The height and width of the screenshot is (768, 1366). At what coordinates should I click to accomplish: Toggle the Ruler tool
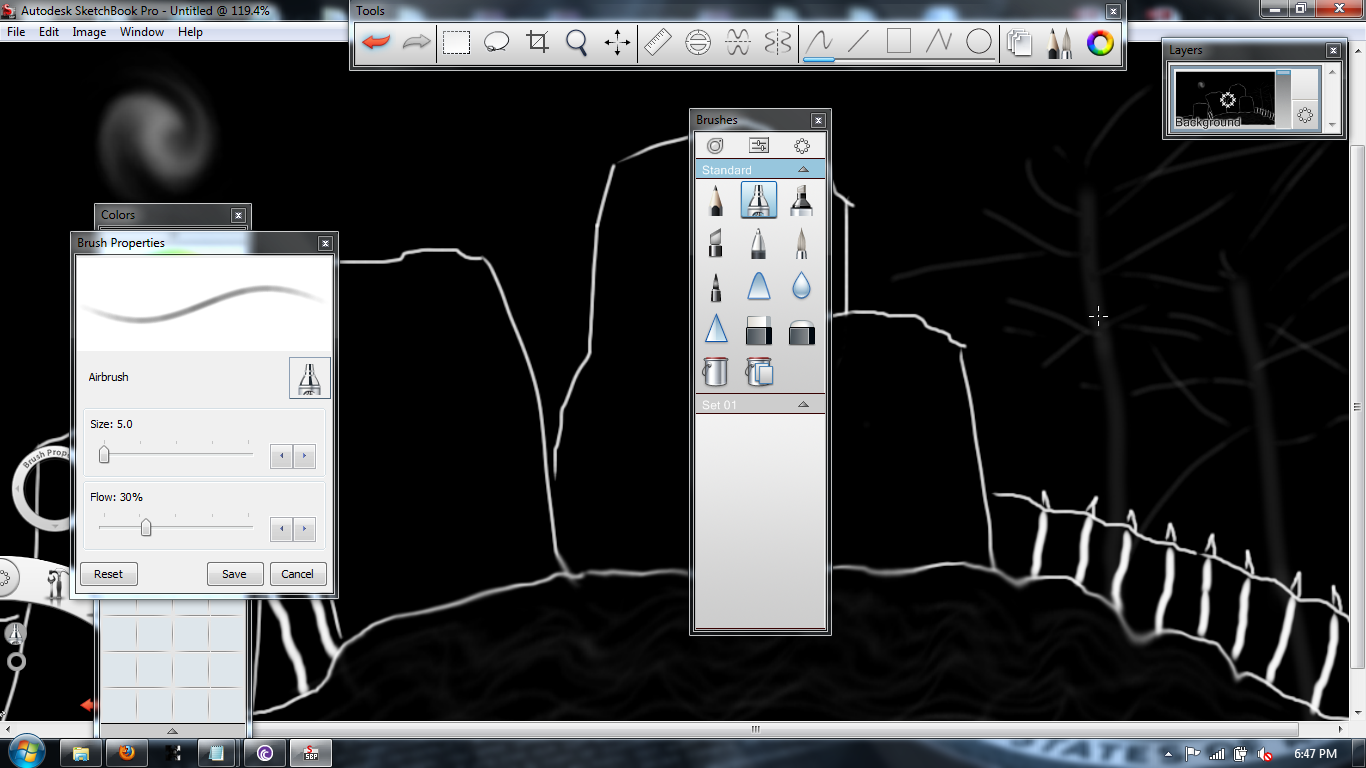tap(658, 42)
